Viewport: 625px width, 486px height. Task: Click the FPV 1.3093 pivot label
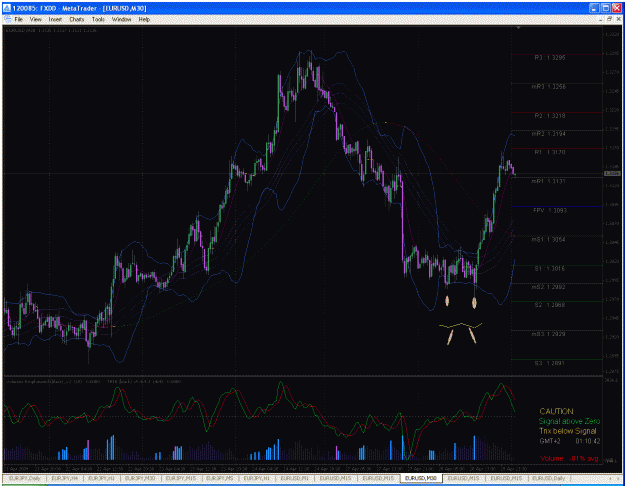(550, 211)
